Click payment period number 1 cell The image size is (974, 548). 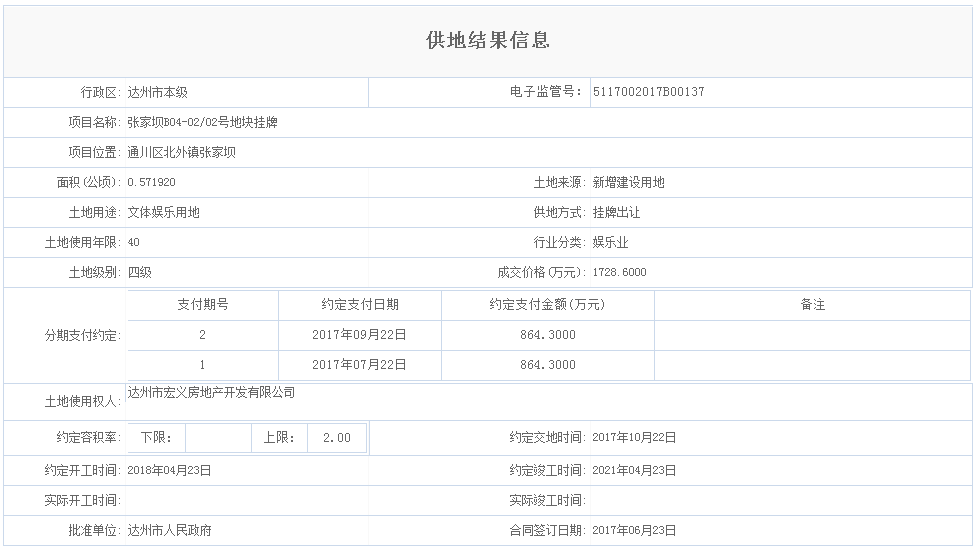coord(203,365)
